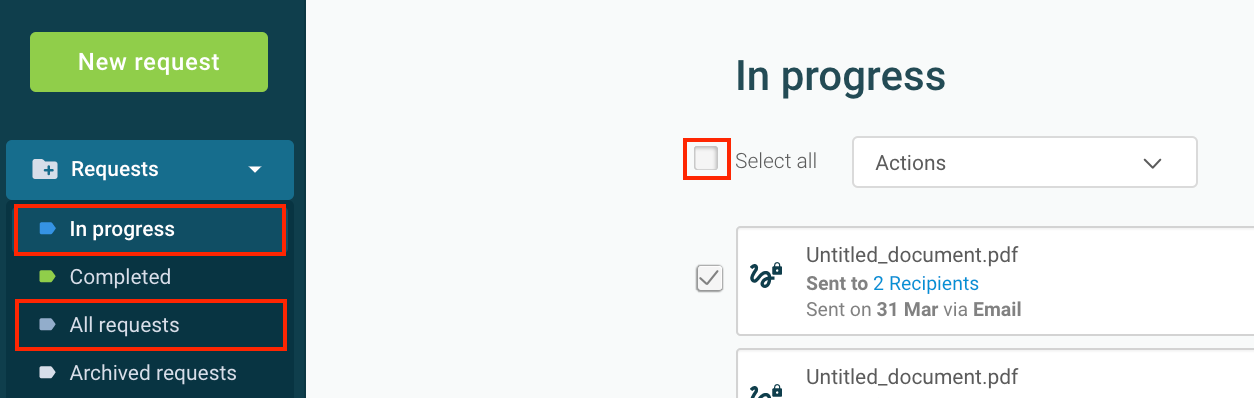Click the white Archived requests tag icon
1254x398 pixels.
point(47,373)
